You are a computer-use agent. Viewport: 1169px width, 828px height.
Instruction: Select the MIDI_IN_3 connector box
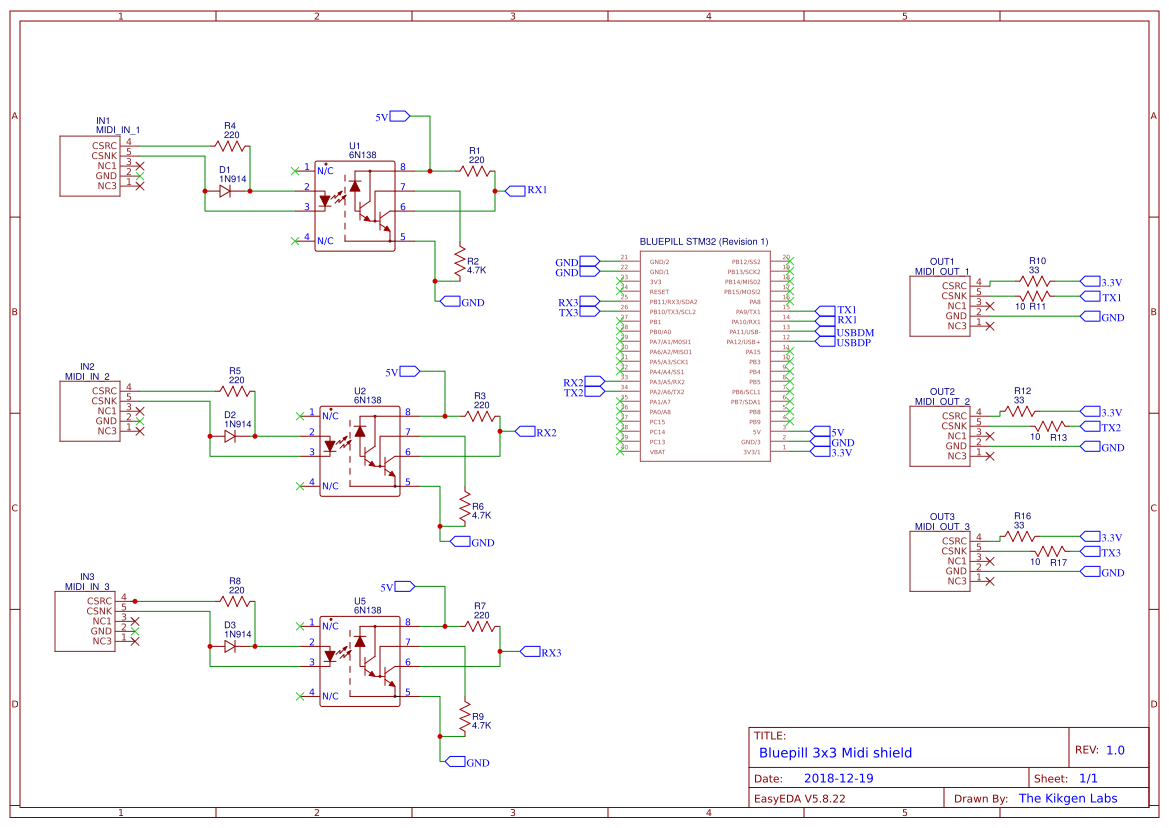(85, 622)
